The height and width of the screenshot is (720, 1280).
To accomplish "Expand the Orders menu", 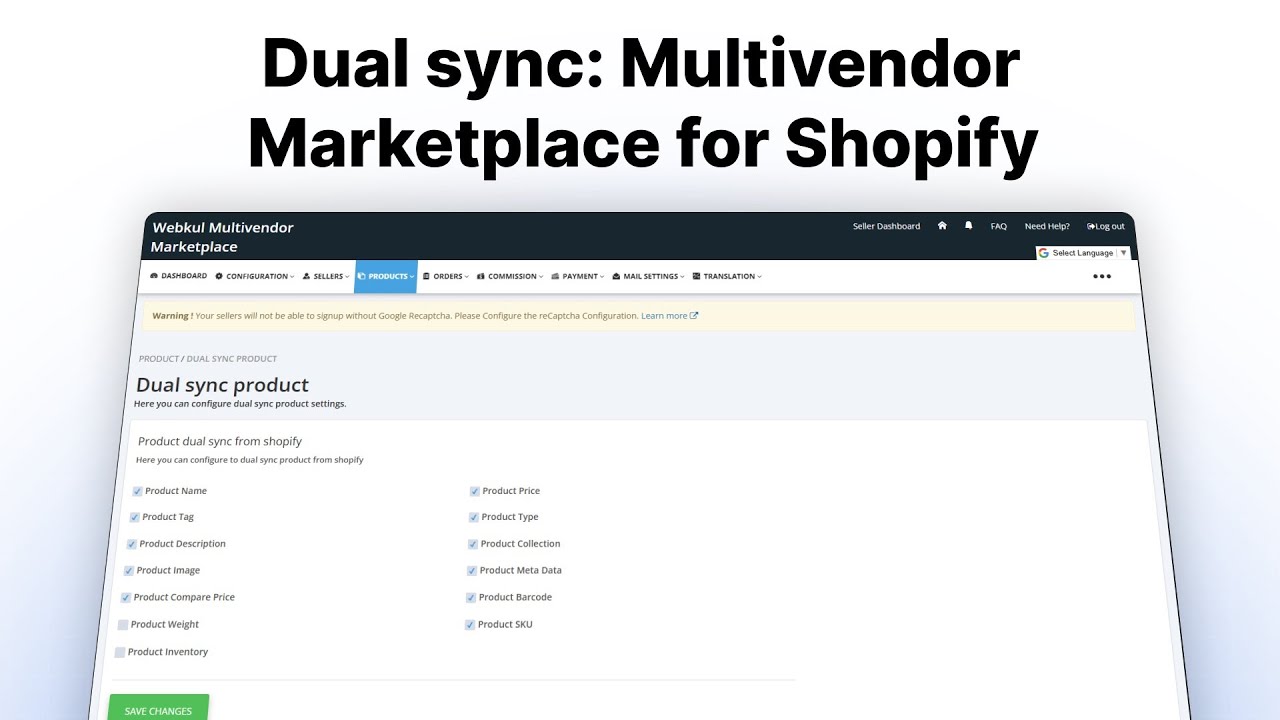I will tap(445, 276).
